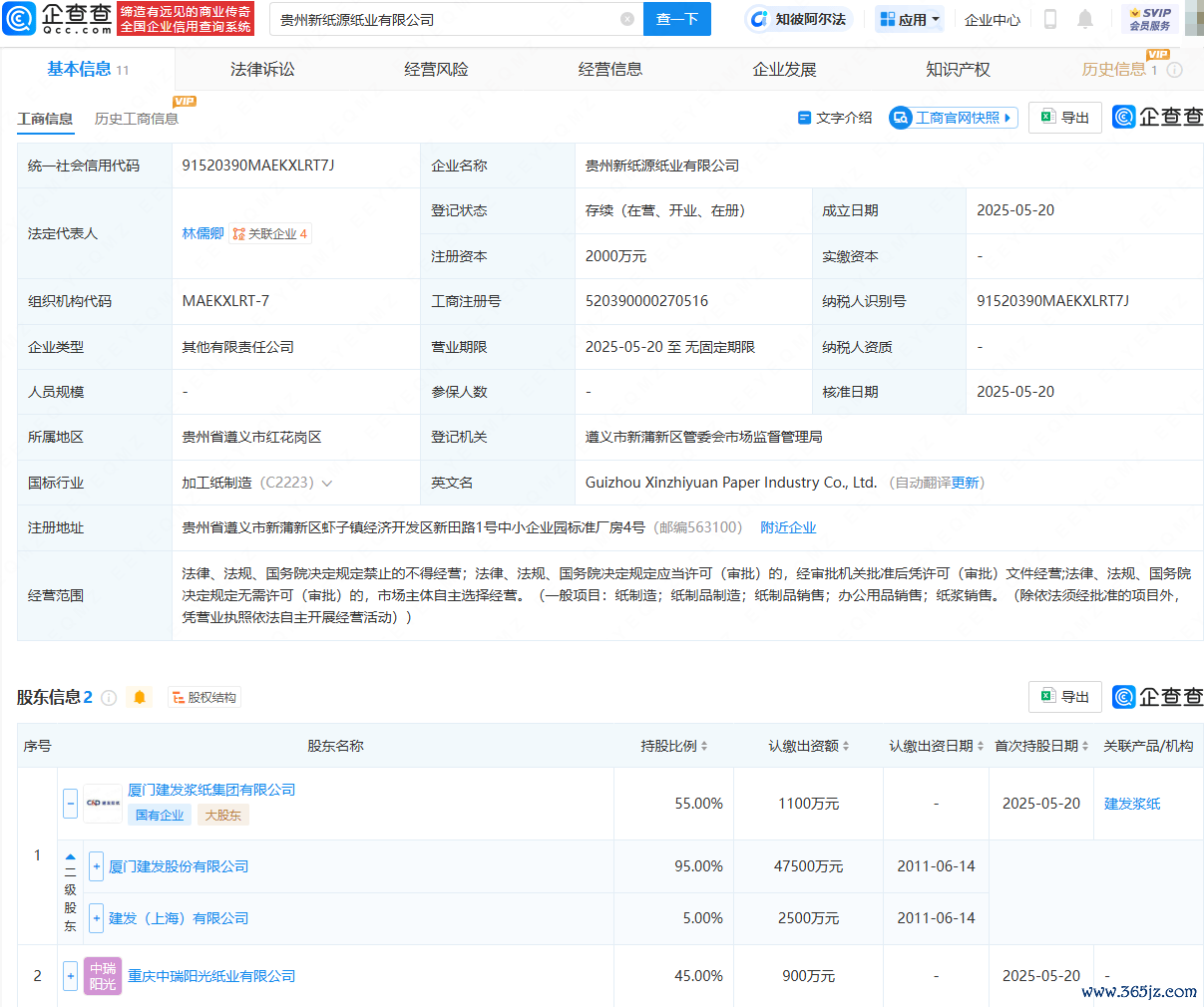The height and width of the screenshot is (1007, 1204).
Task: Click the 中瑞阳光 purple logo badge
Action: [x=103, y=976]
